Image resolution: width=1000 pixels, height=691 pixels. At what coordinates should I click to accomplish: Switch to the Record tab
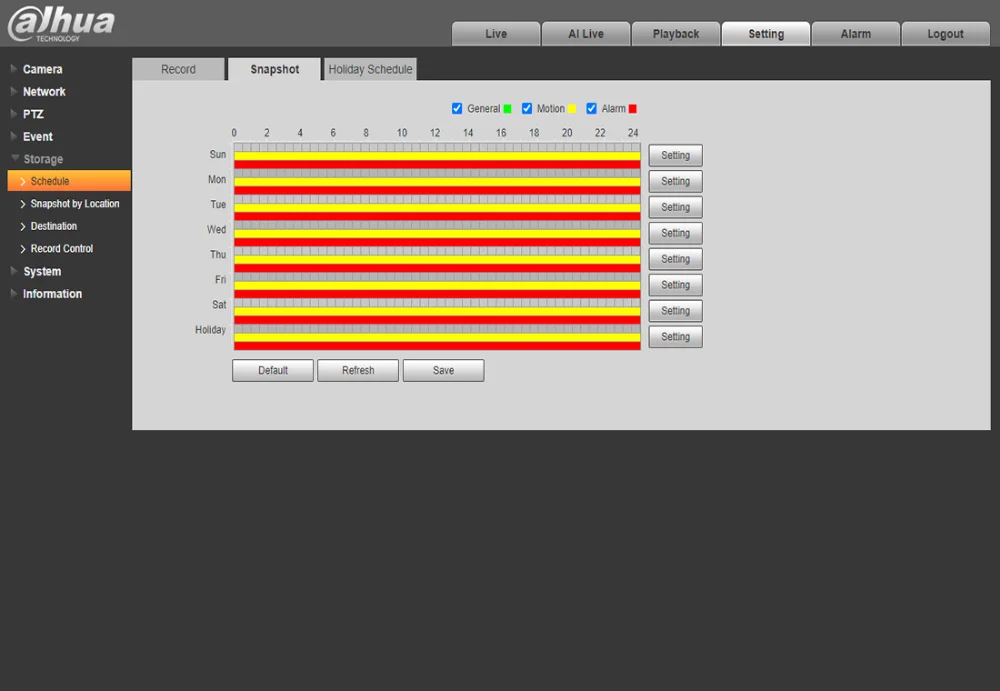click(x=178, y=69)
